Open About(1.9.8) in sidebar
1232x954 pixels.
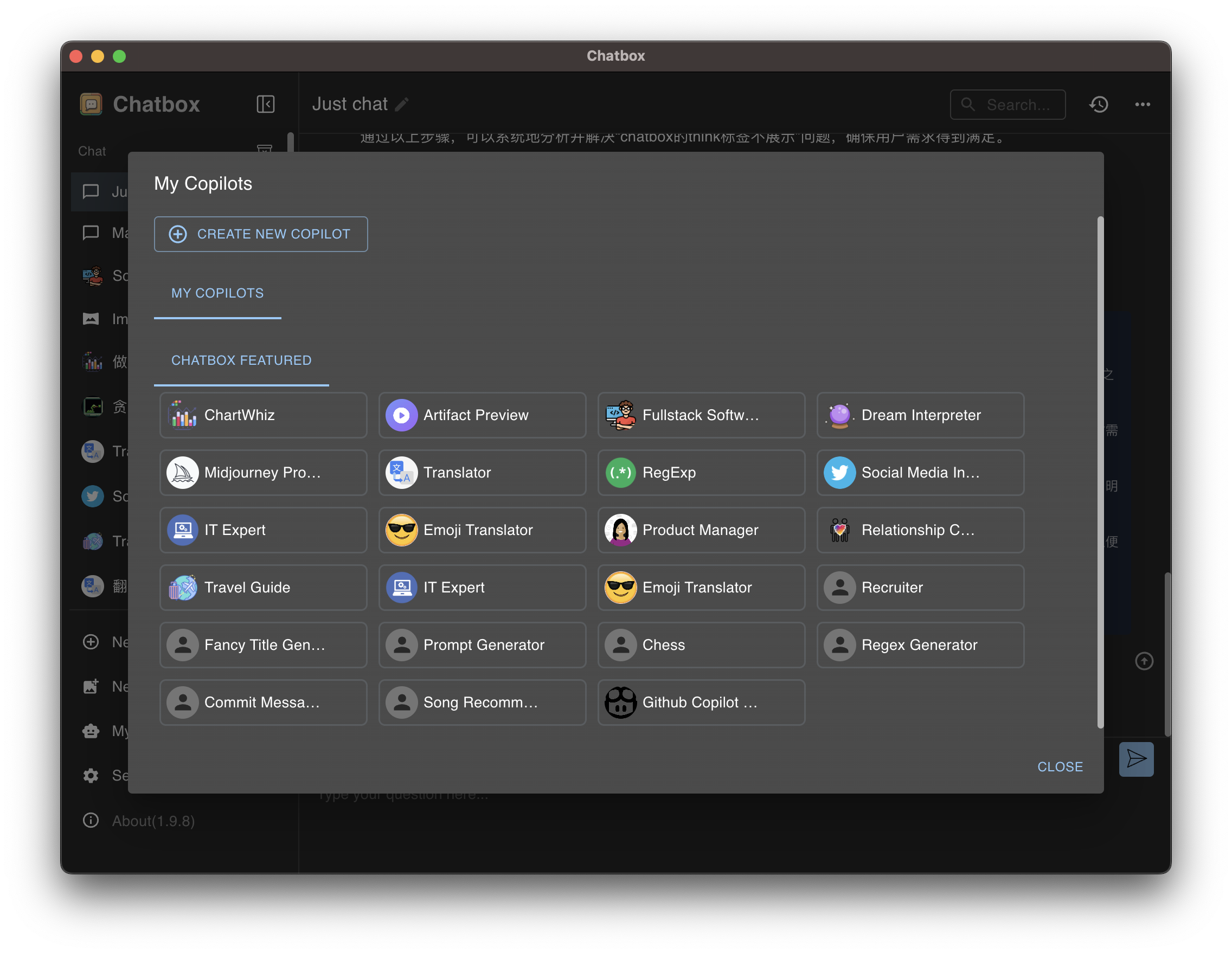click(138, 821)
